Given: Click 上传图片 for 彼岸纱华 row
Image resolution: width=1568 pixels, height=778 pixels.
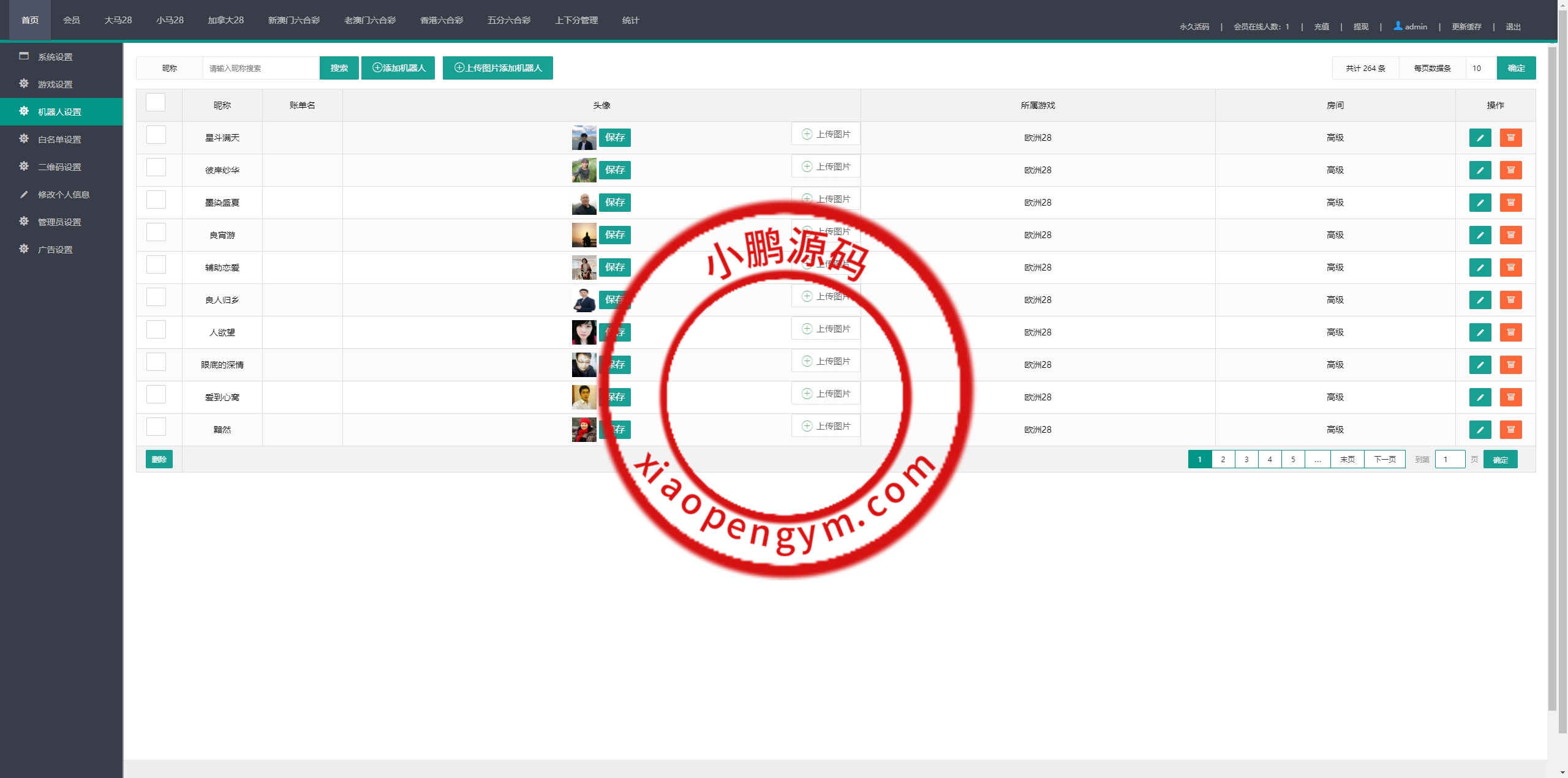Looking at the screenshot, I should click(826, 166).
